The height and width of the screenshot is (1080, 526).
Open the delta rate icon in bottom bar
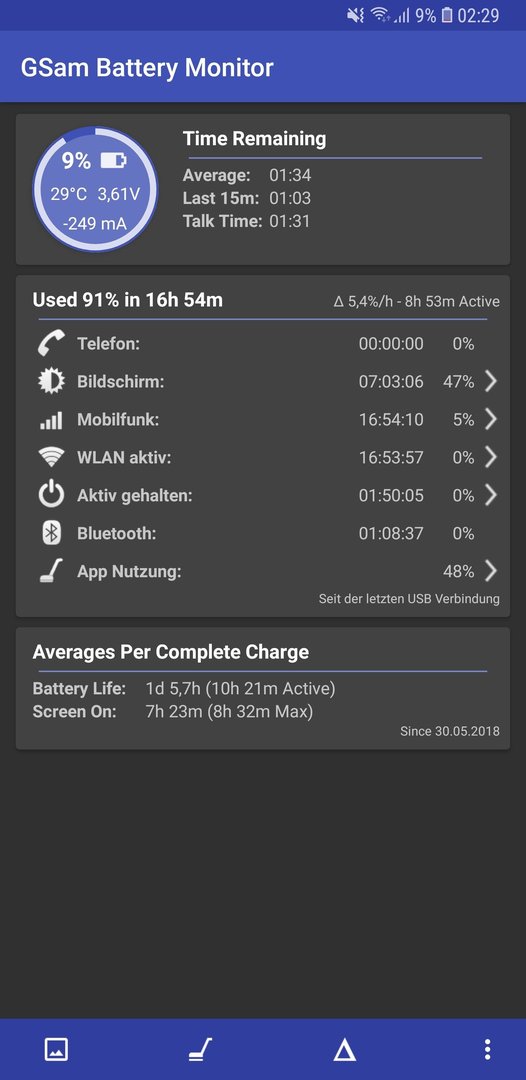[x=344, y=1050]
